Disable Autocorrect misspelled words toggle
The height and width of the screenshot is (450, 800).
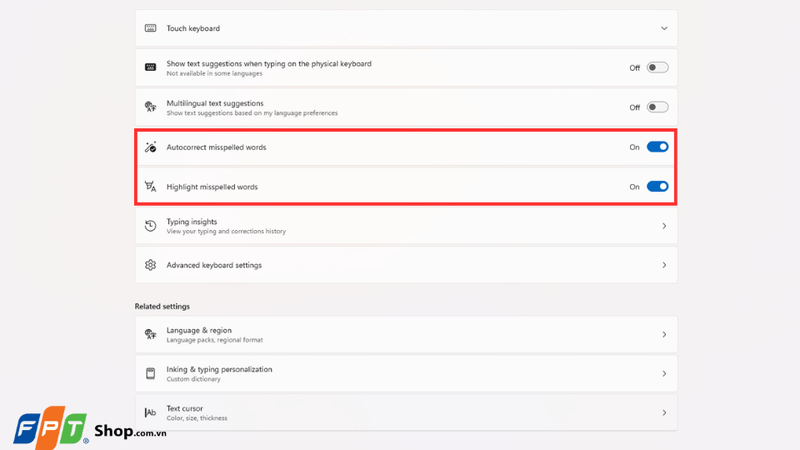(x=657, y=147)
